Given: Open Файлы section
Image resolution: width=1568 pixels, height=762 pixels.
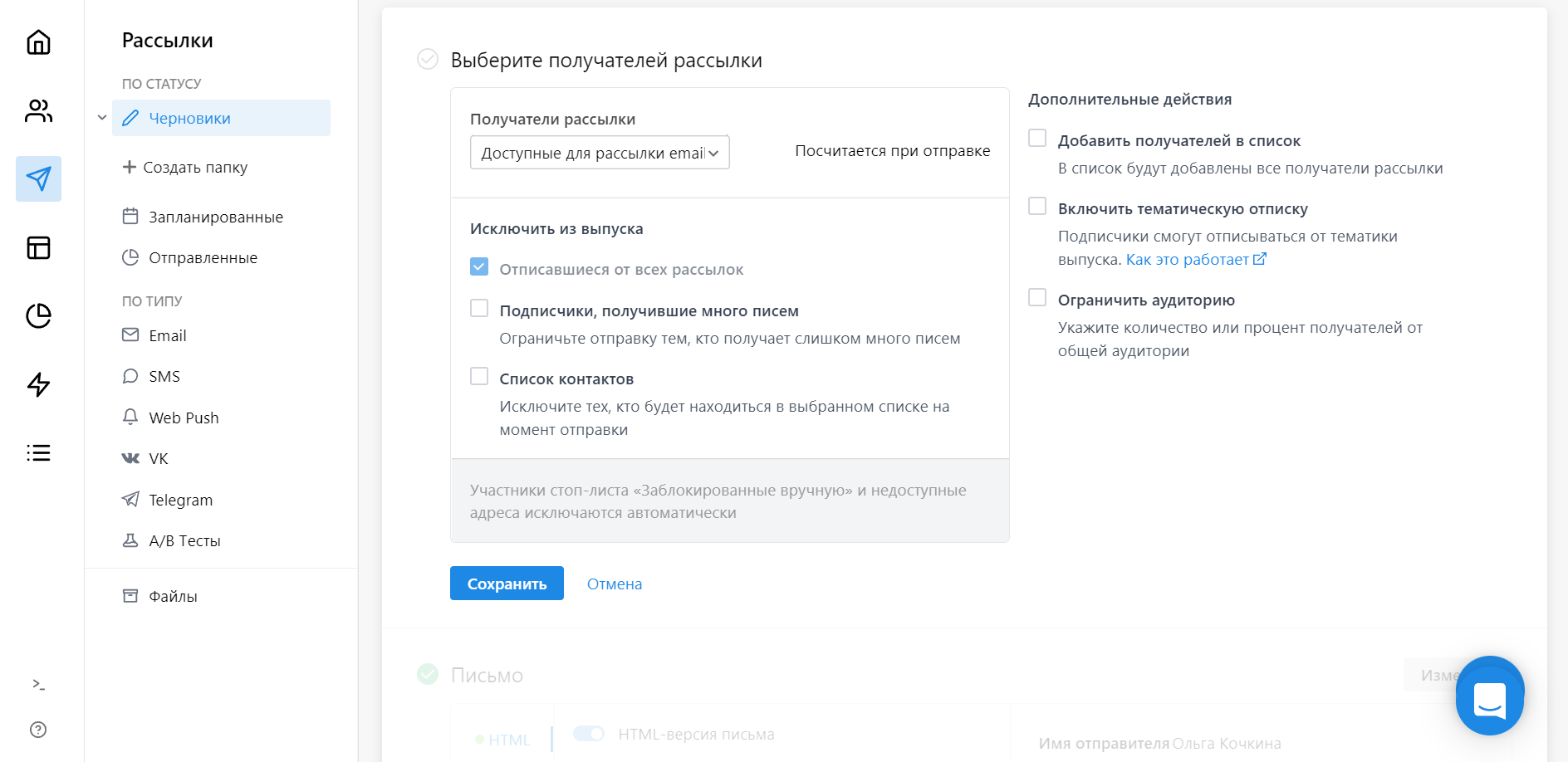Looking at the screenshot, I should click(173, 596).
